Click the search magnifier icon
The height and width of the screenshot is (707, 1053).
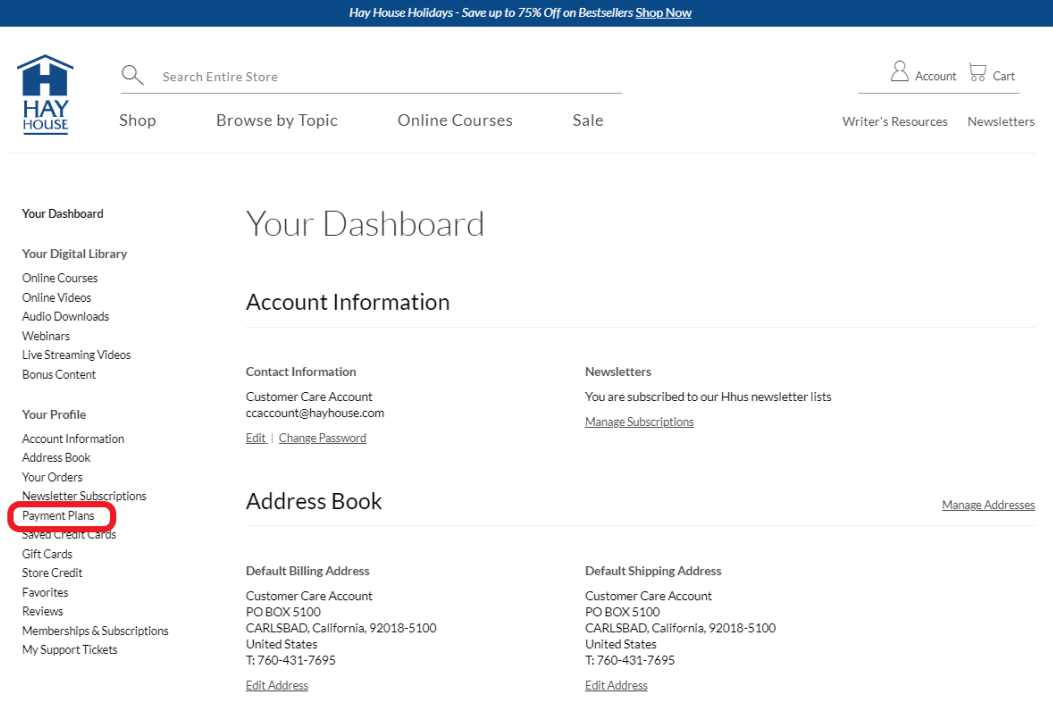(x=132, y=75)
